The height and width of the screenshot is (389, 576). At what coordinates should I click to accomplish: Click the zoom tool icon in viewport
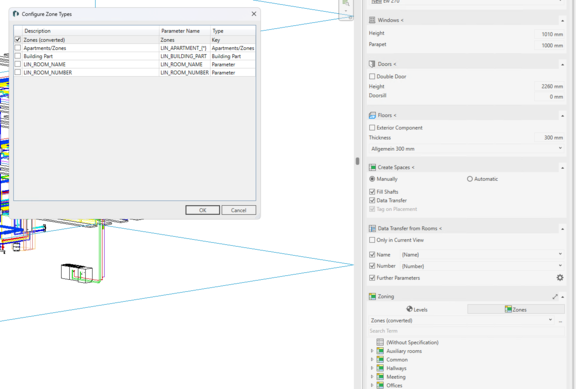point(346,3)
